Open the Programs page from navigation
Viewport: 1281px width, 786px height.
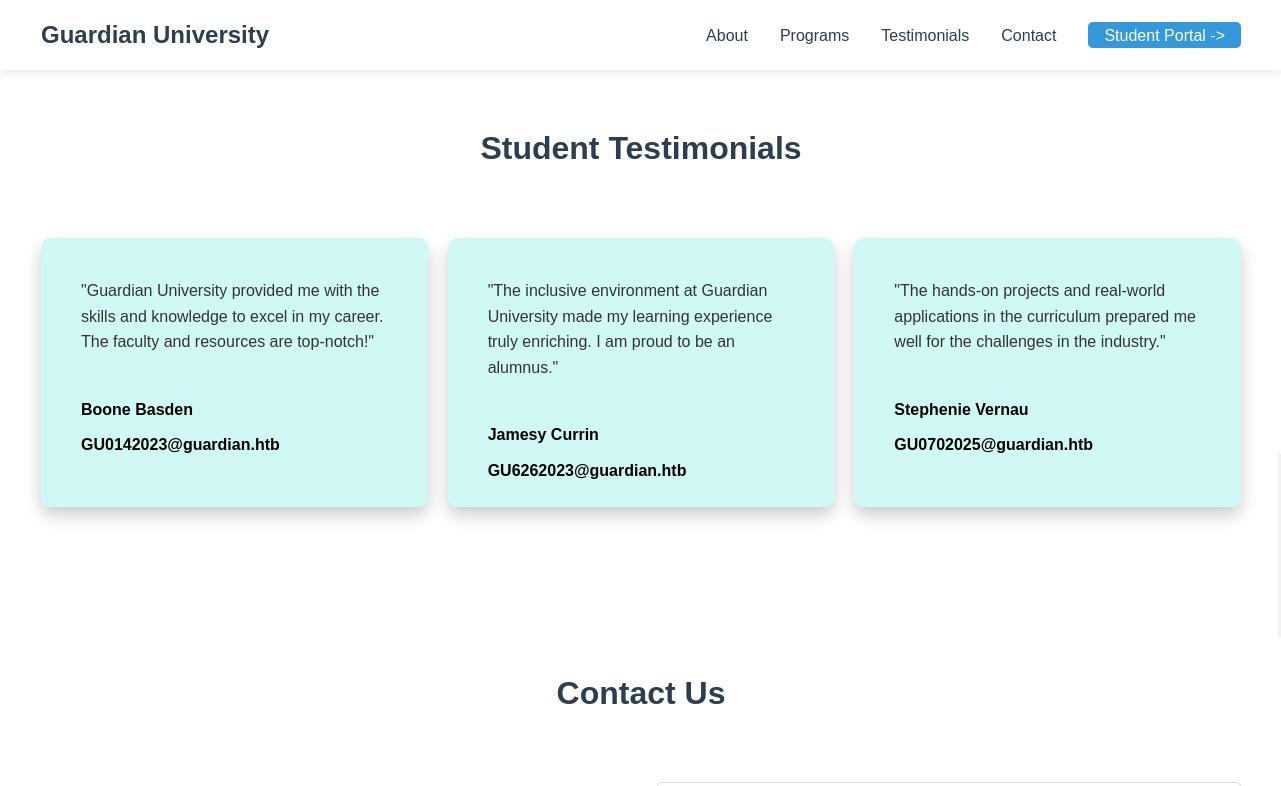[x=814, y=35]
